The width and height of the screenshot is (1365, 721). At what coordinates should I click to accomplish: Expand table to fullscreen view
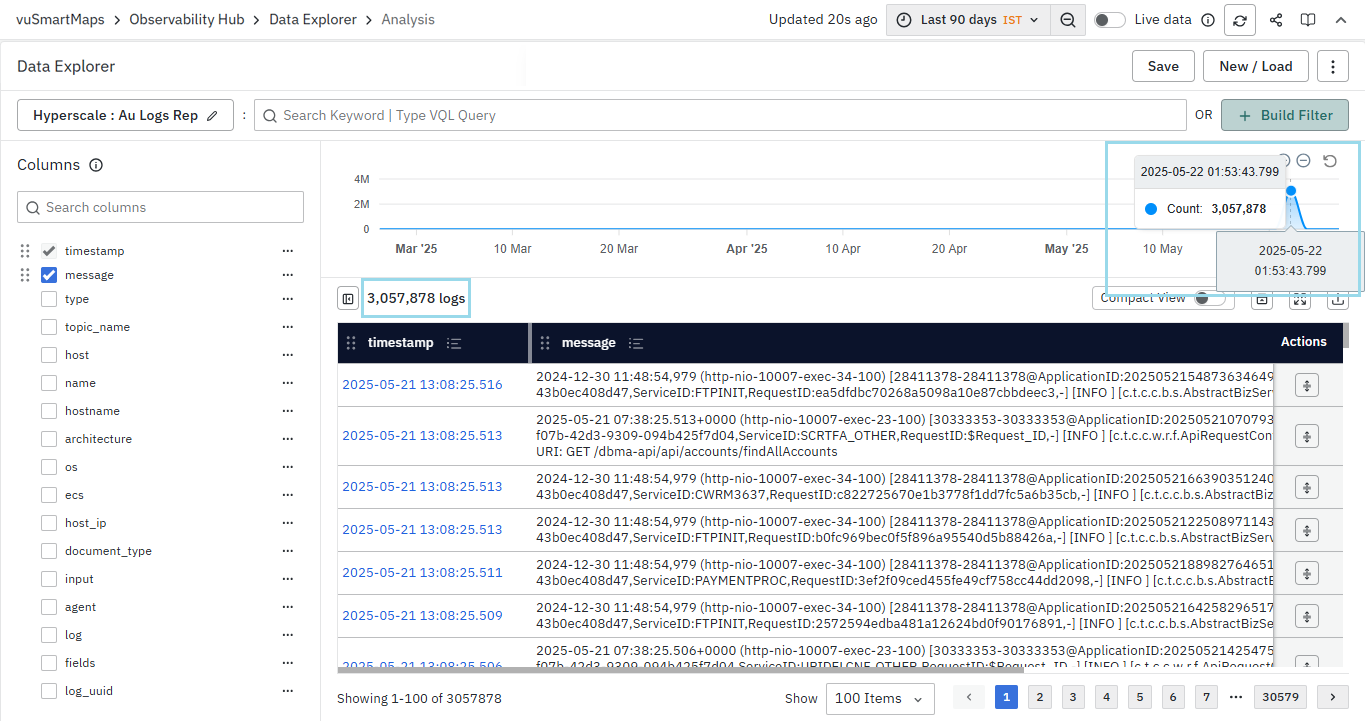click(x=1300, y=298)
